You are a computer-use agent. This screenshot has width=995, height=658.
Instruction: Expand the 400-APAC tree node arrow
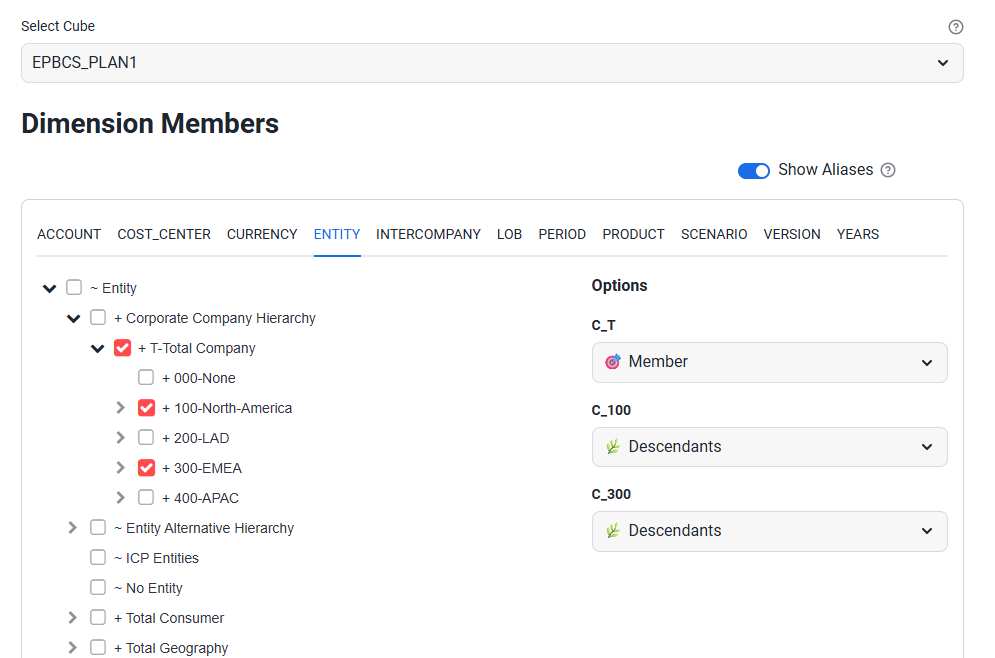pos(121,498)
